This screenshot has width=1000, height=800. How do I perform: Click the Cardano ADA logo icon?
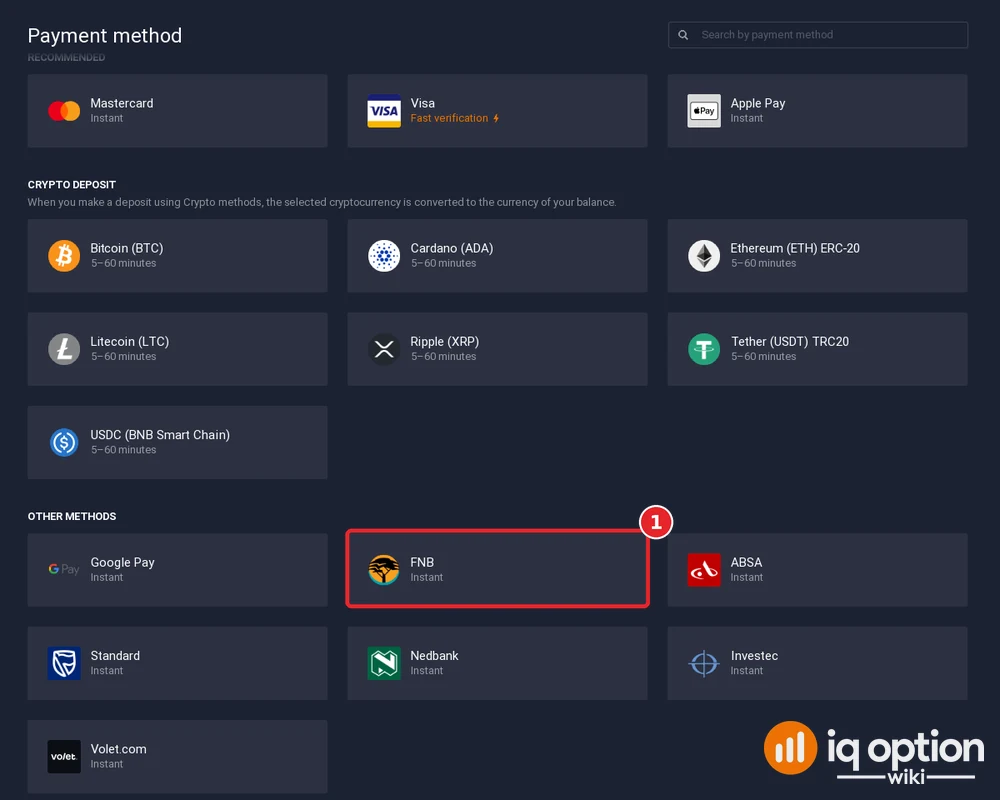[384, 256]
